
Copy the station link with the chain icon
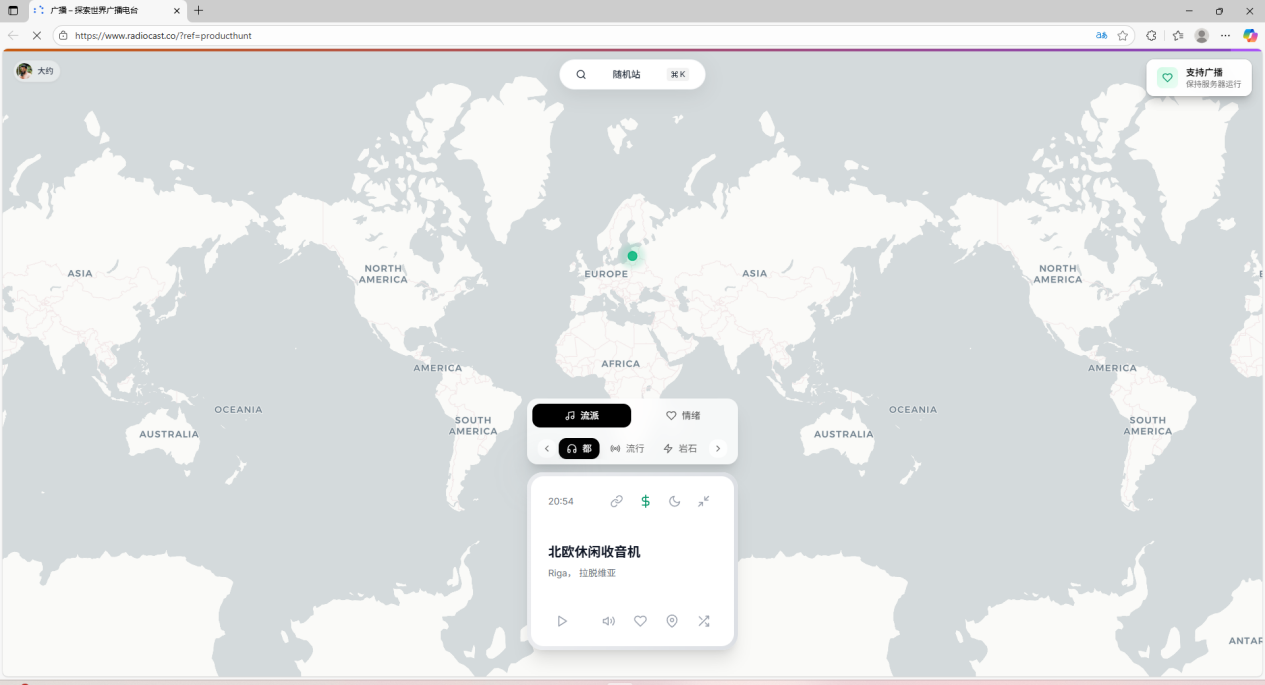point(616,501)
